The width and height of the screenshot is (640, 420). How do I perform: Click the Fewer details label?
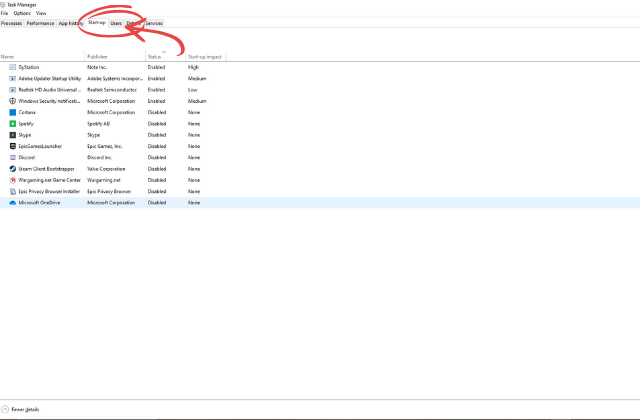click(x=25, y=409)
